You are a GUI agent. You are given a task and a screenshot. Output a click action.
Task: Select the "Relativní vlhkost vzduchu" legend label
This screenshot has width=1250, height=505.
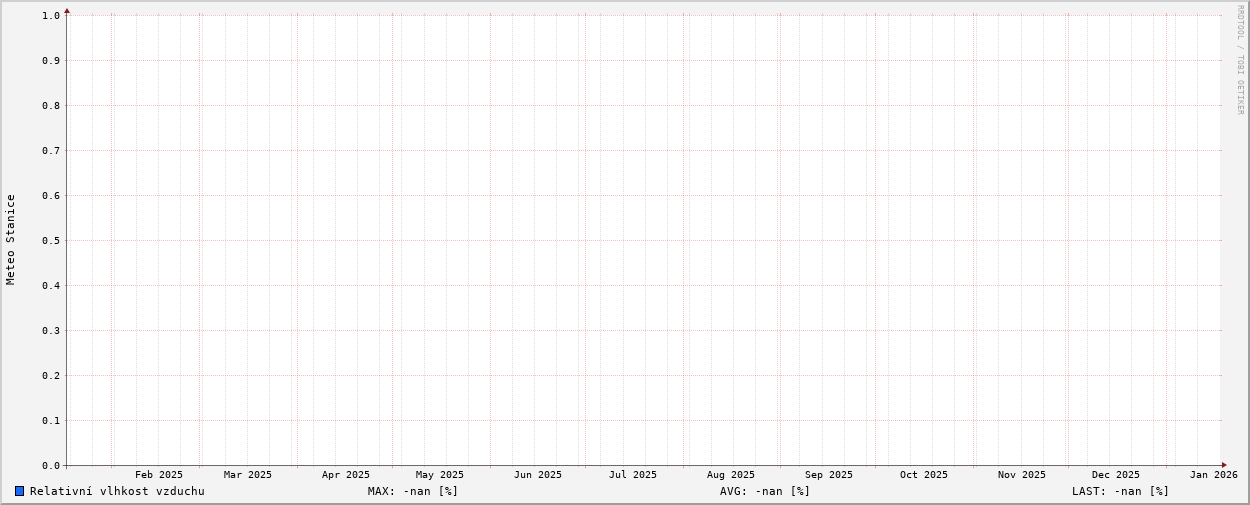117,491
